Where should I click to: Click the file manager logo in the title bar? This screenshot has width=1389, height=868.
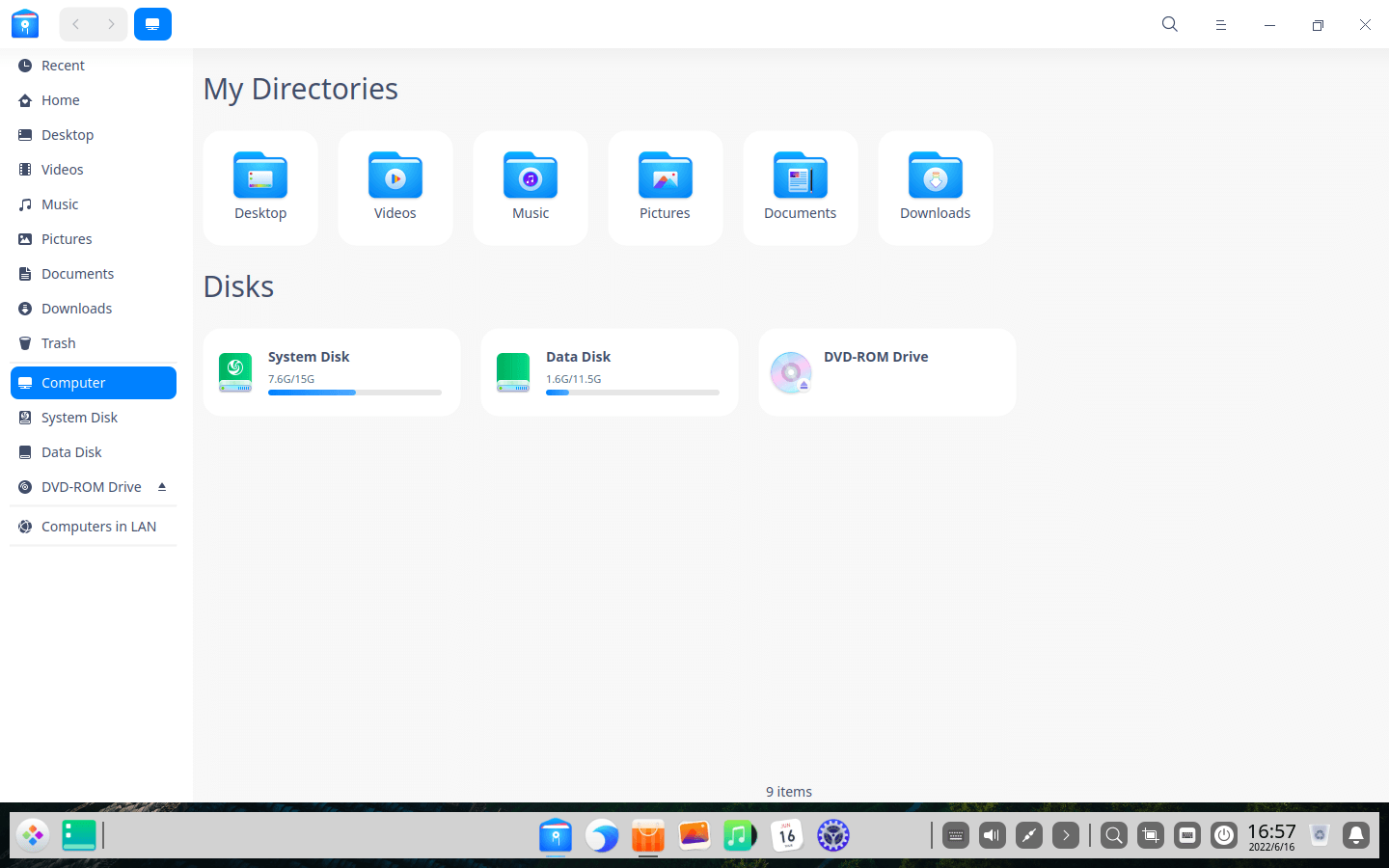pos(25,24)
